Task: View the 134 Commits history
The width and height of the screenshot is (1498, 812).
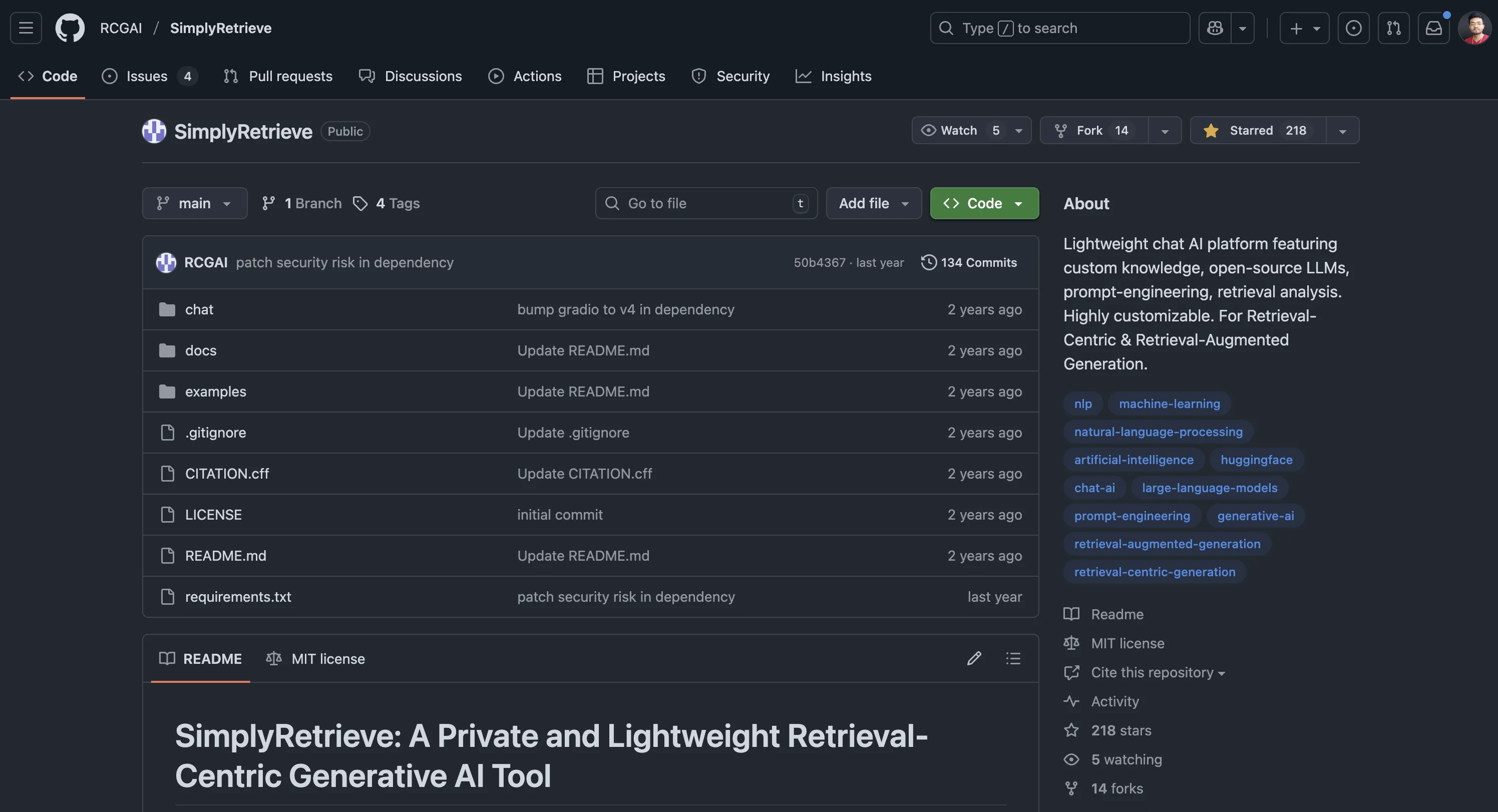Action: point(969,262)
